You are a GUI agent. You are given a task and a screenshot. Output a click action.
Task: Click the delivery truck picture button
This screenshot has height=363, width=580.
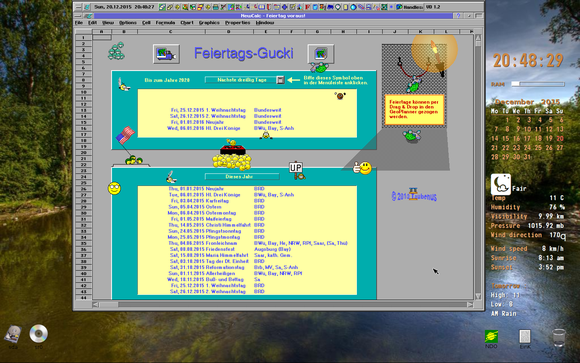166,54
